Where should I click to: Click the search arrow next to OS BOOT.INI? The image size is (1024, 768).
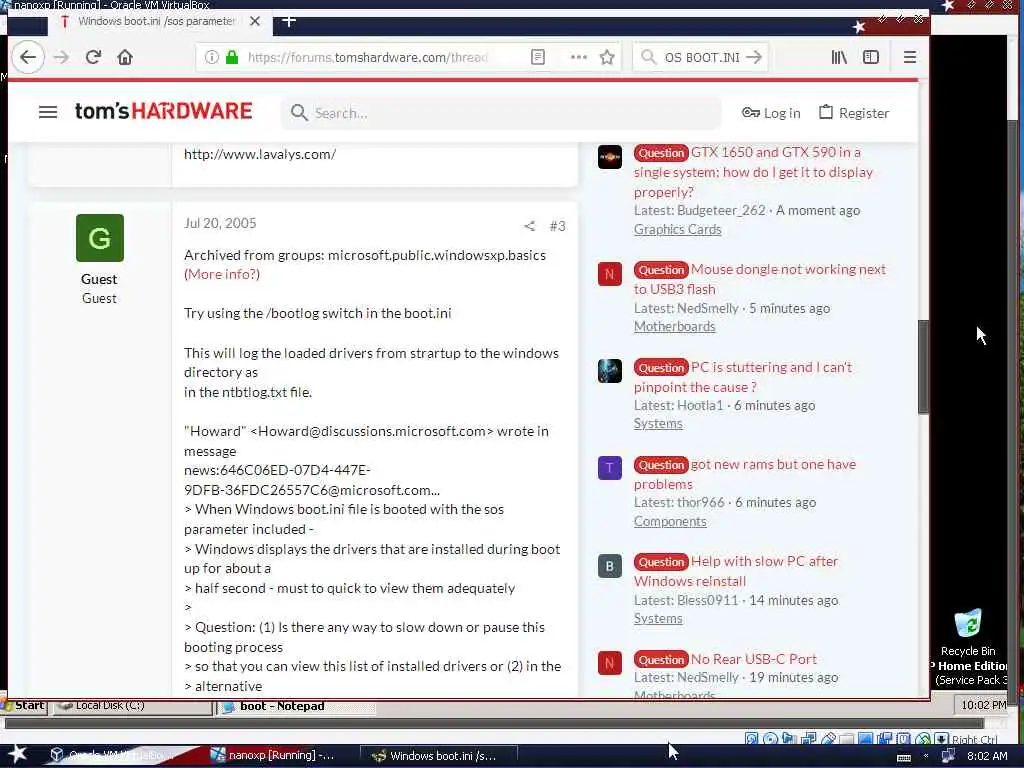[754, 57]
